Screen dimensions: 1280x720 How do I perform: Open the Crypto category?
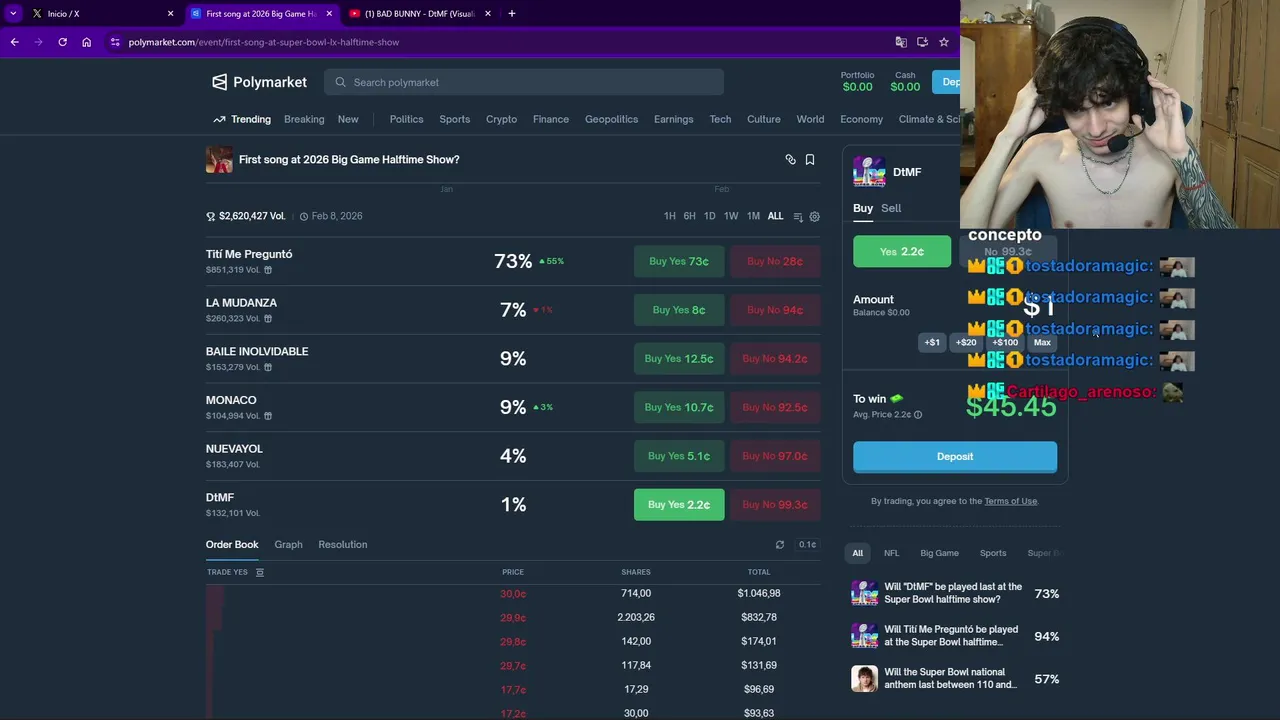coord(501,119)
